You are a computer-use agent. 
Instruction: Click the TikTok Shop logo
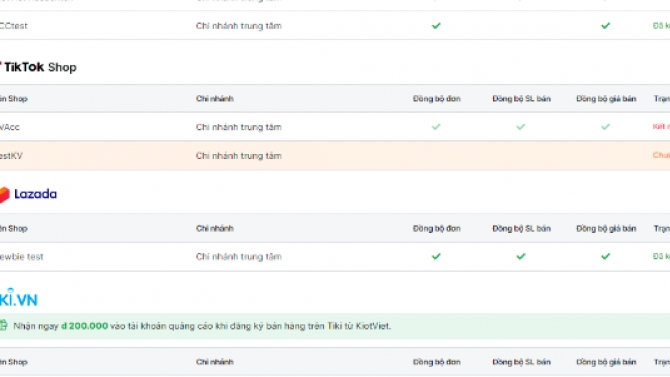[38, 67]
